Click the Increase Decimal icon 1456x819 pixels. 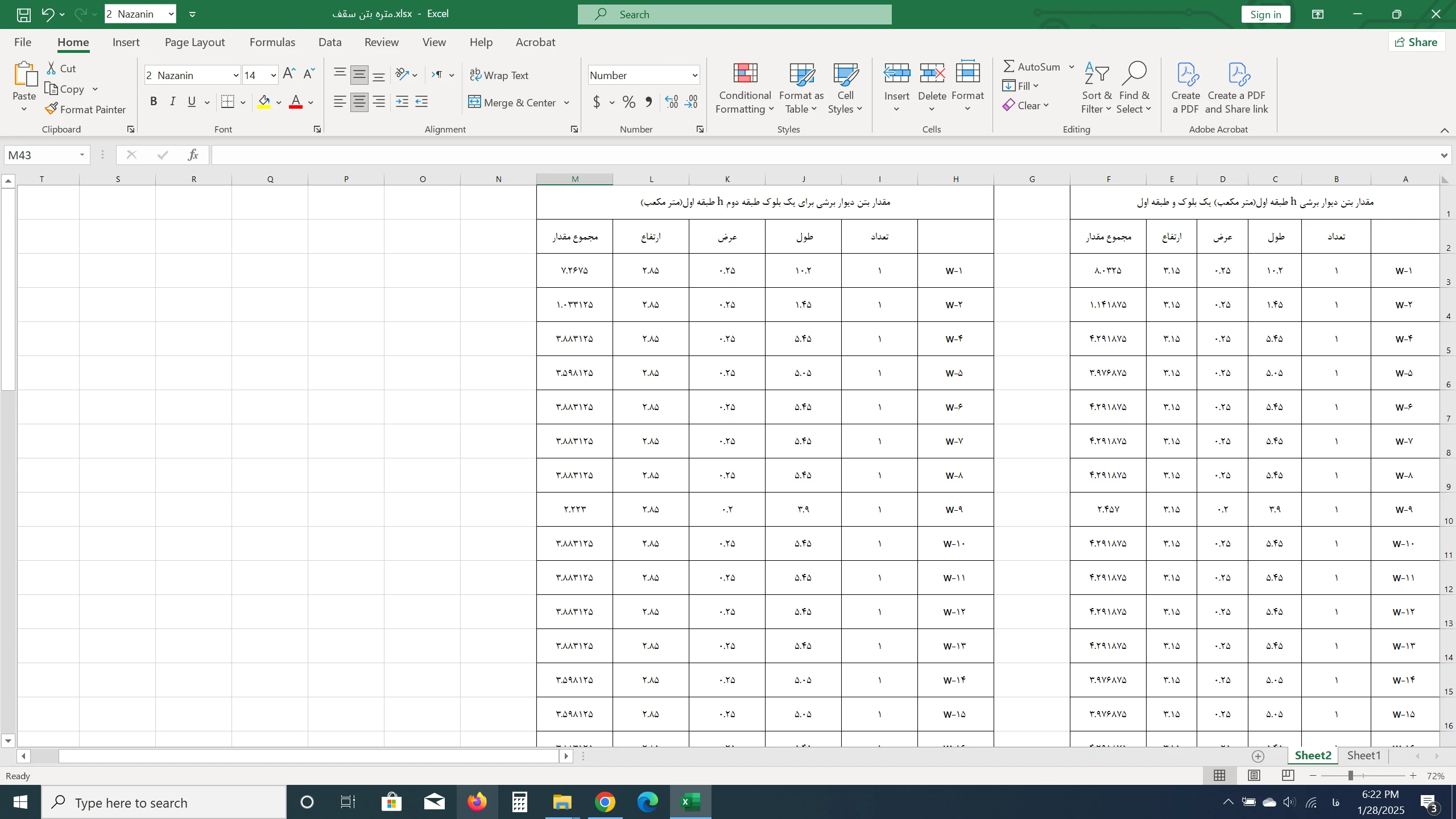coord(671,102)
